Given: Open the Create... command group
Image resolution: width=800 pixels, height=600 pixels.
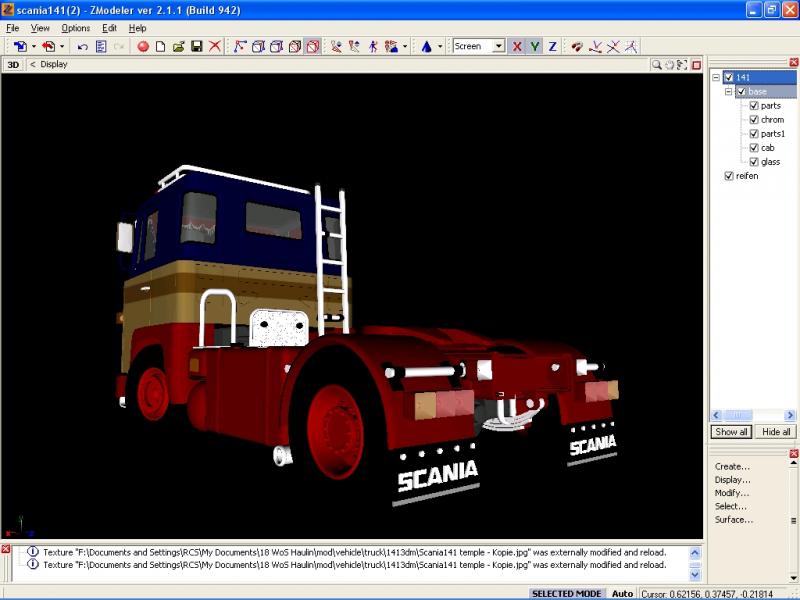Looking at the screenshot, I should click(x=732, y=466).
